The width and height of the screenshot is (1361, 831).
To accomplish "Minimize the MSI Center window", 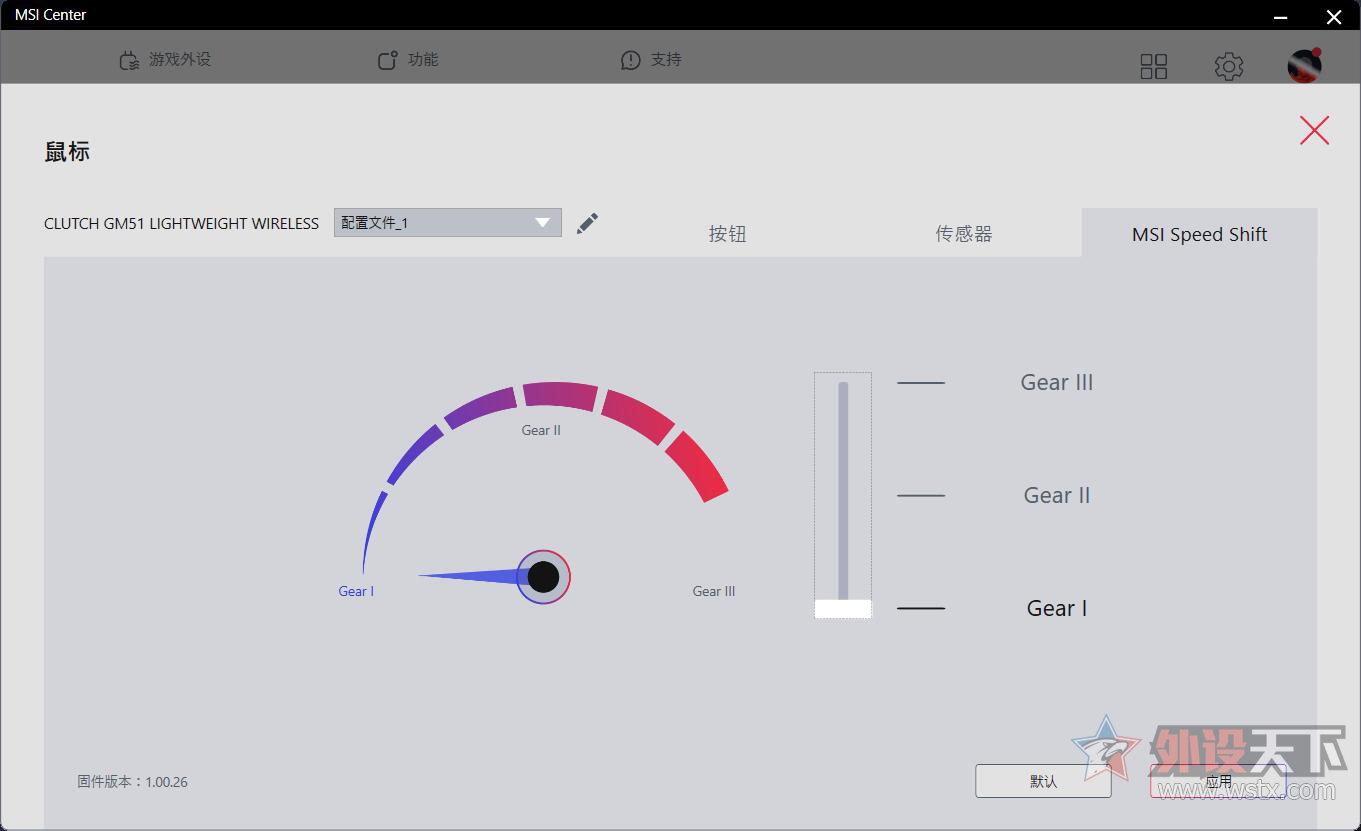I will 1283,16.
